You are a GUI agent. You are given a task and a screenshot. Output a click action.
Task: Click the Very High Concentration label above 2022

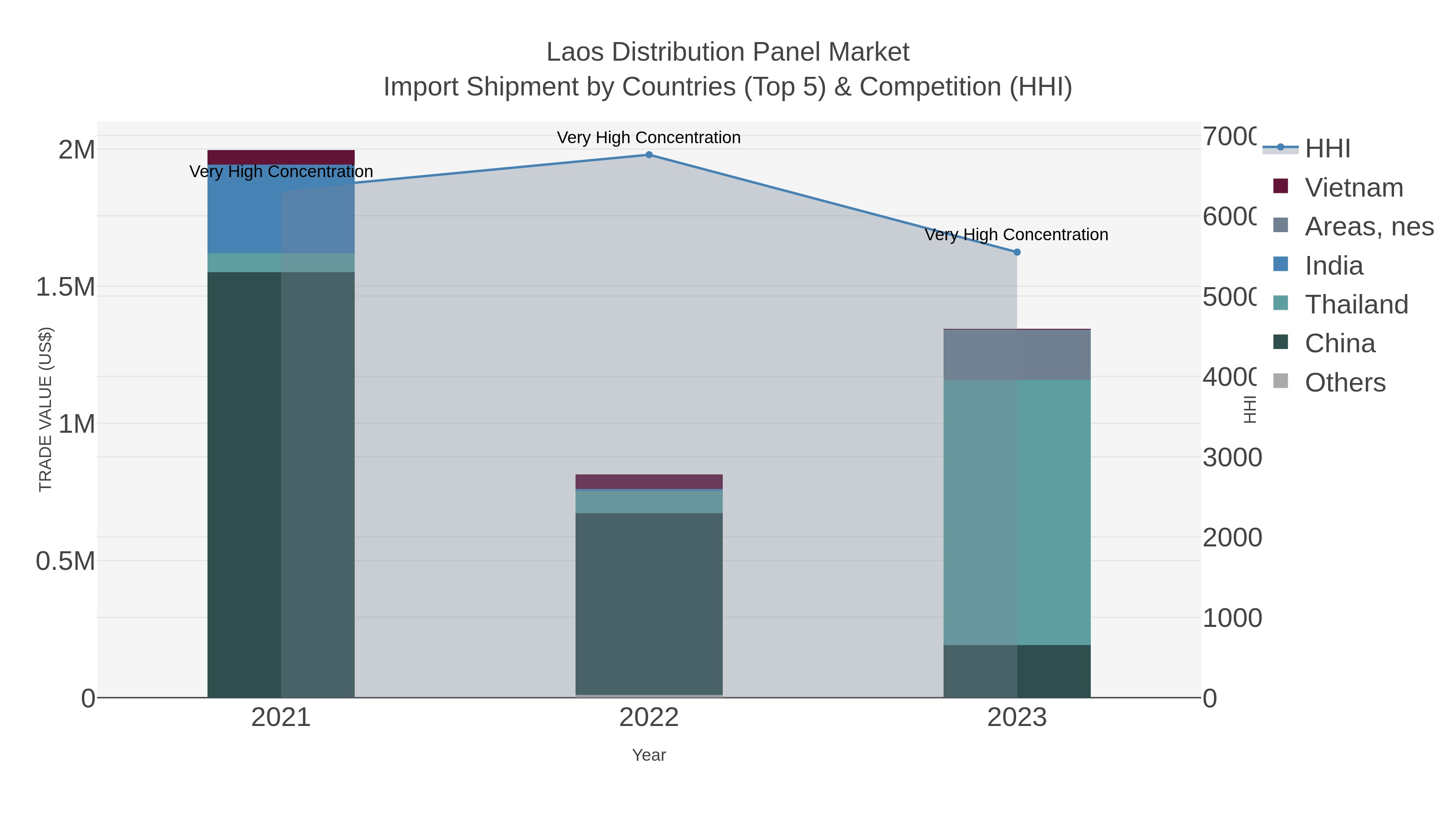(649, 138)
